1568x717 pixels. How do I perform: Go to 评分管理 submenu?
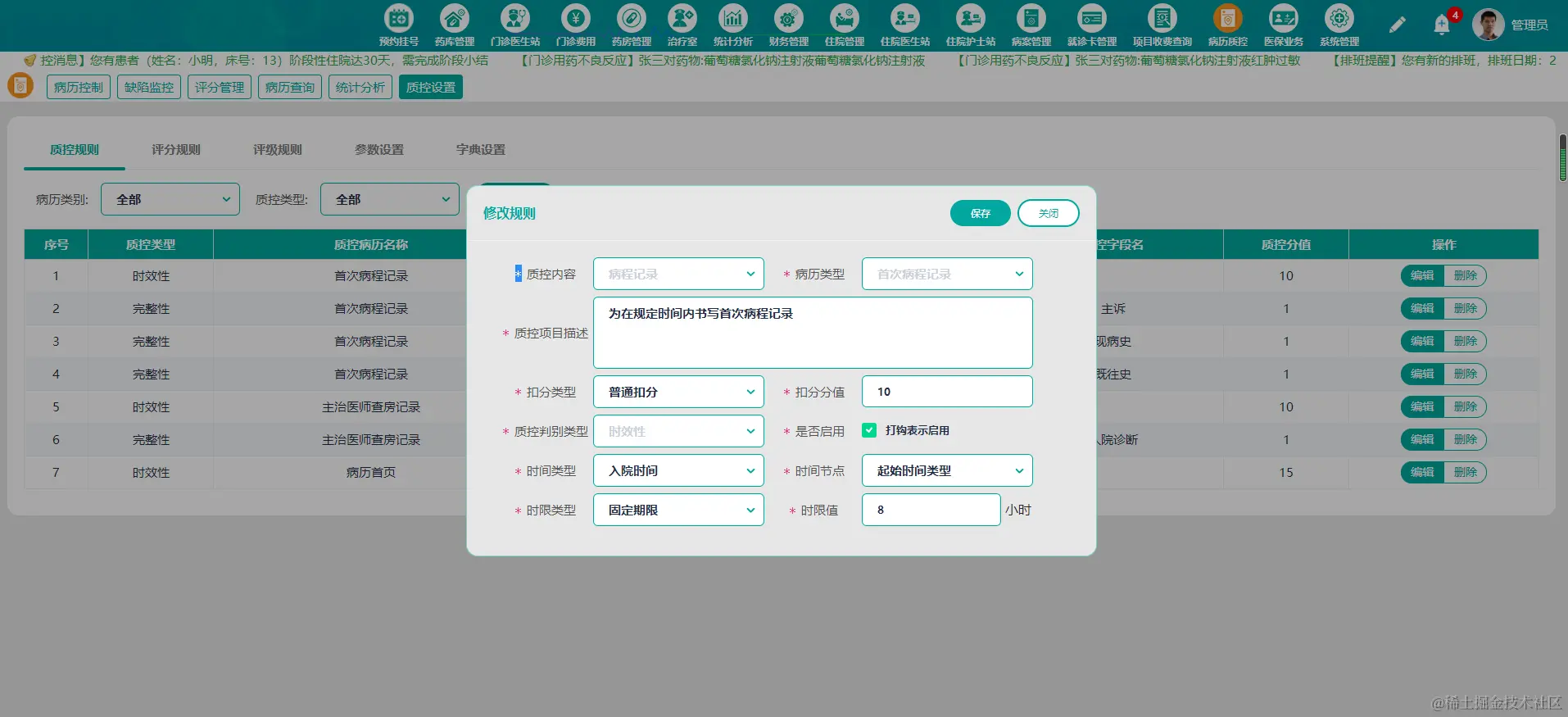(220, 87)
